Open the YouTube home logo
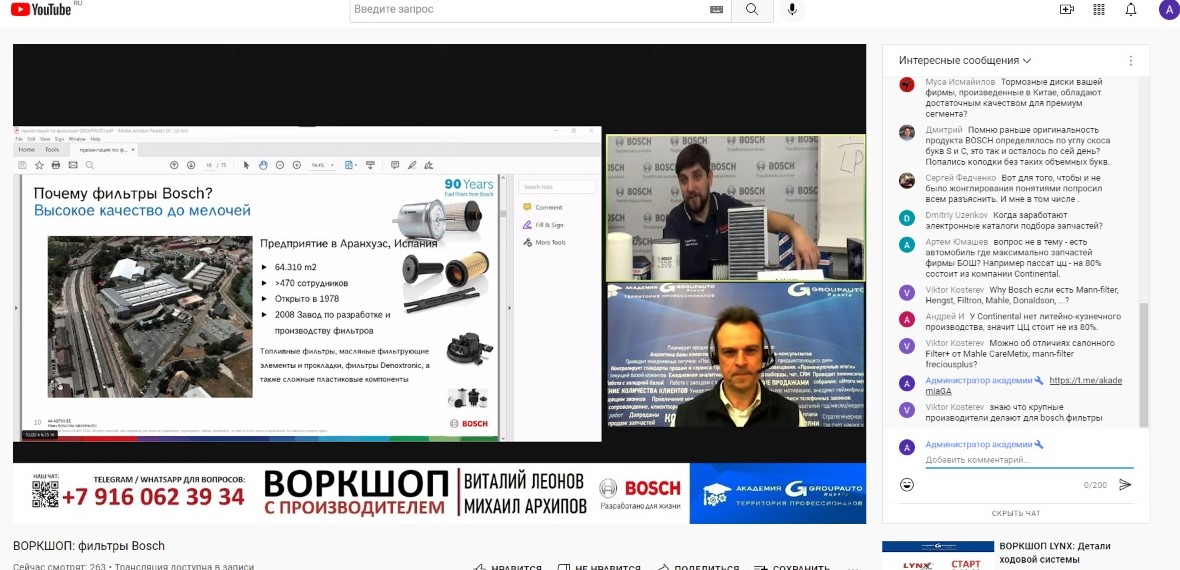Image resolution: width=1180 pixels, height=570 pixels. [40, 9]
